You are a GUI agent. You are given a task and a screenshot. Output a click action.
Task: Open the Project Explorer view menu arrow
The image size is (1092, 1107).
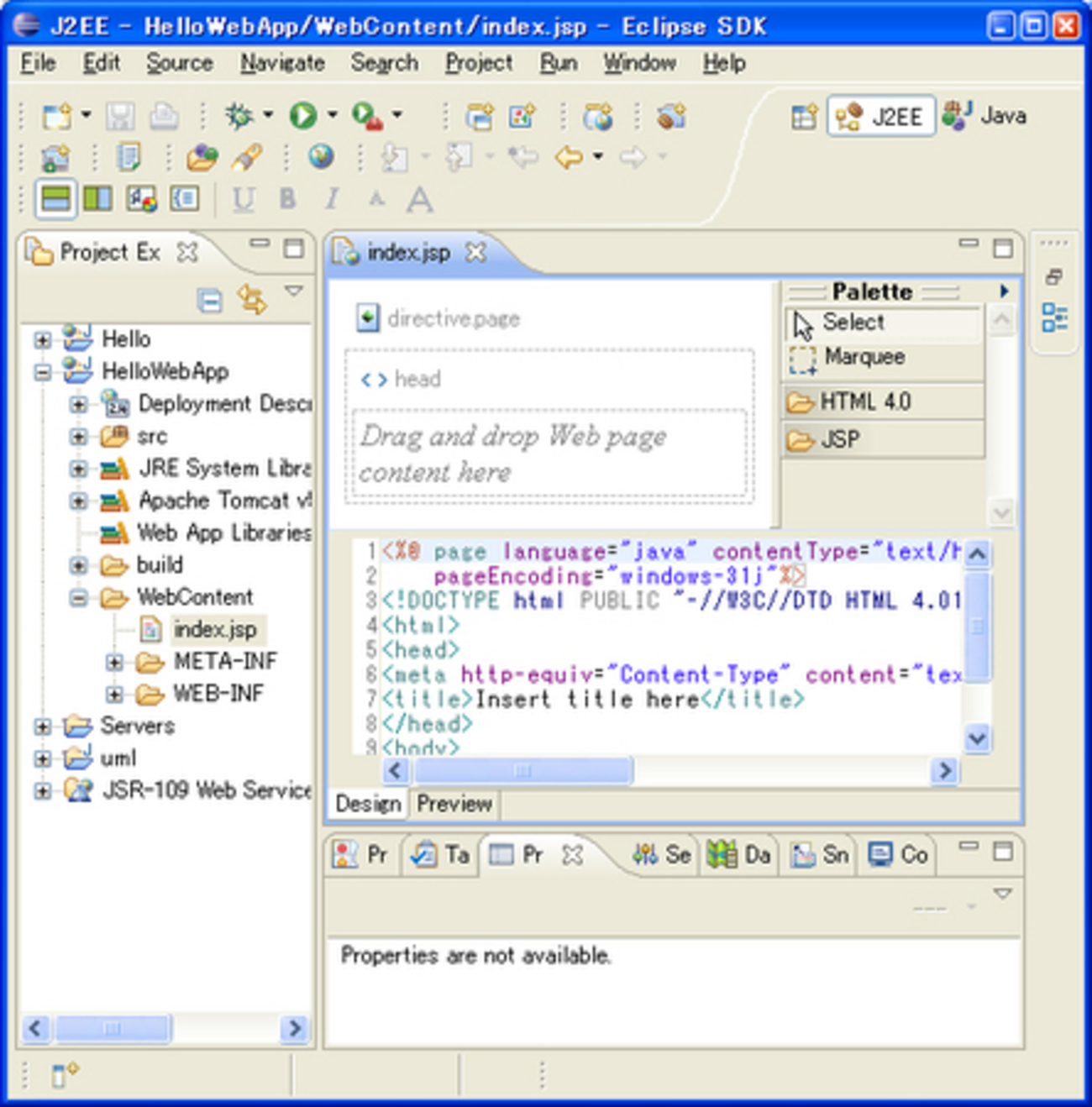click(293, 291)
